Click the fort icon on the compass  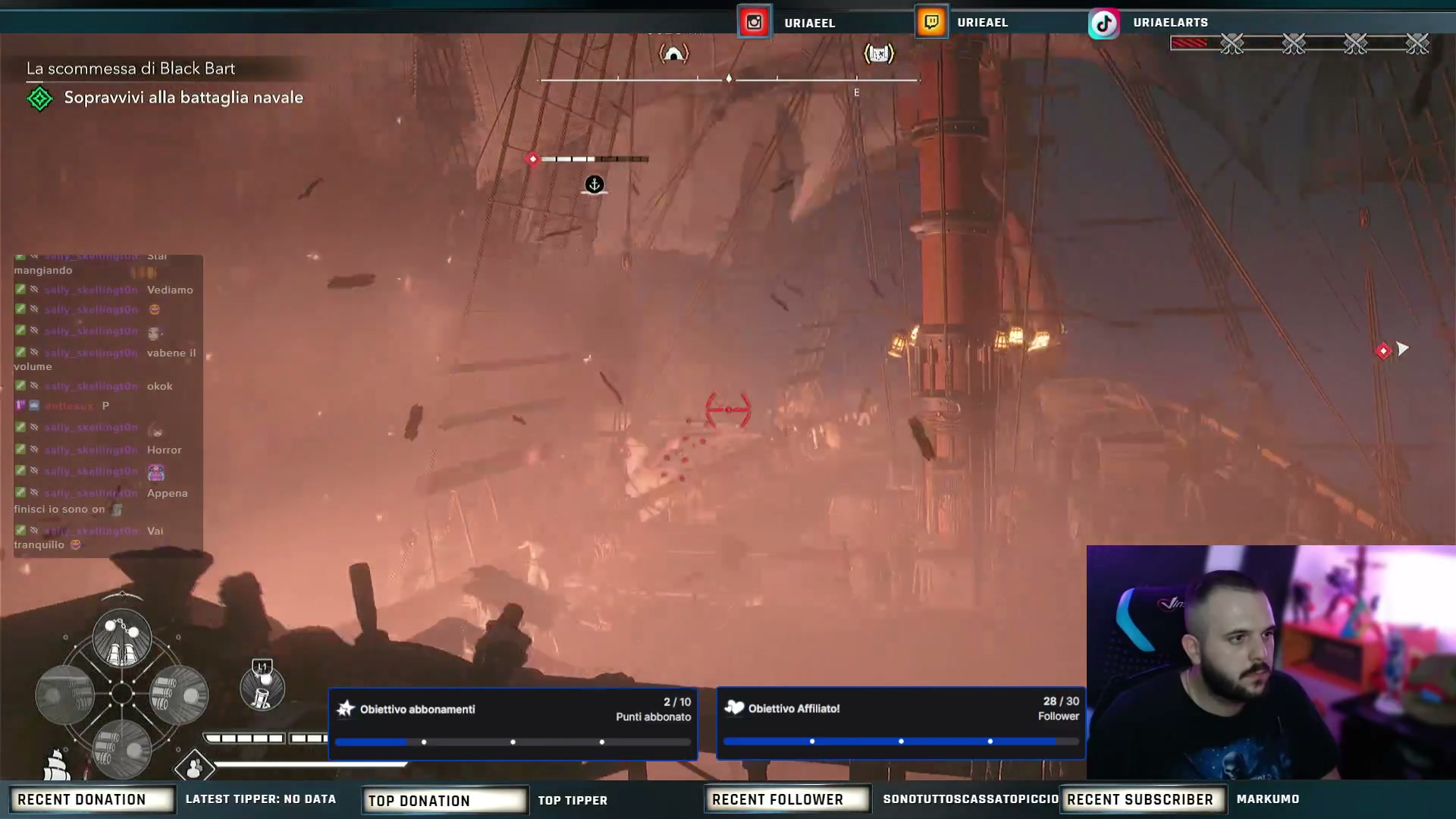pyautogui.click(x=879, y=54)
